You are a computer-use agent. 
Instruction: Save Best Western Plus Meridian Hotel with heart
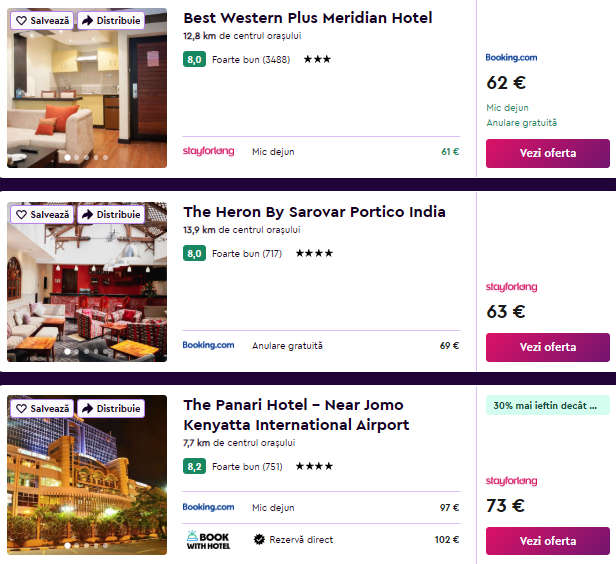(x=42, y=20)
